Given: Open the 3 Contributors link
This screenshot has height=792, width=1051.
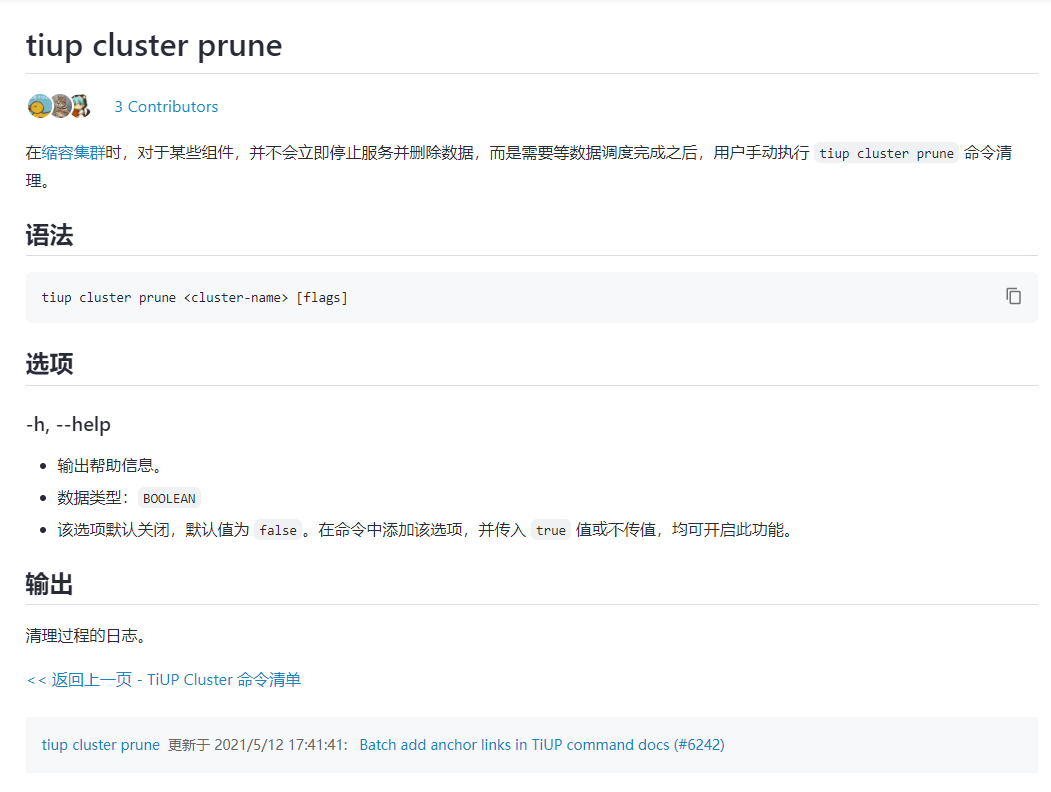Looking at the screenshot, I should [x=166, y=107].
